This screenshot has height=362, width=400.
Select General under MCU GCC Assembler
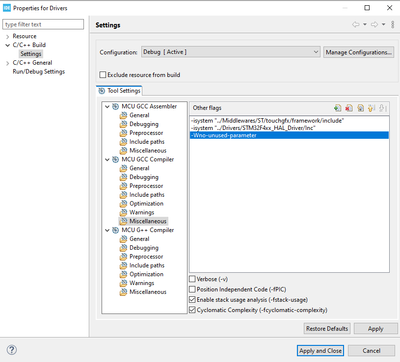point(139,115)
